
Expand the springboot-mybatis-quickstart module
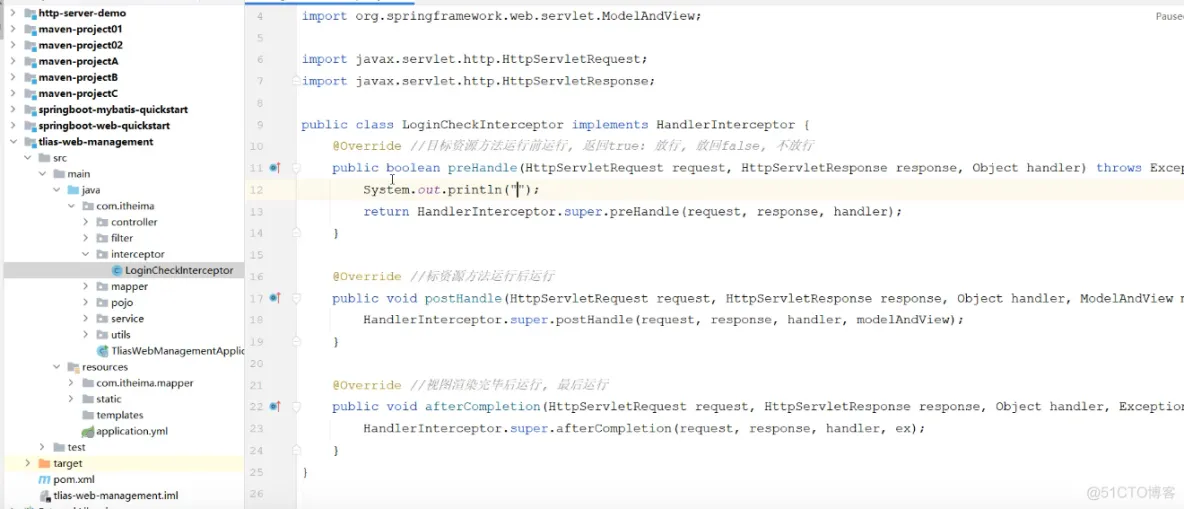[13, 110]
